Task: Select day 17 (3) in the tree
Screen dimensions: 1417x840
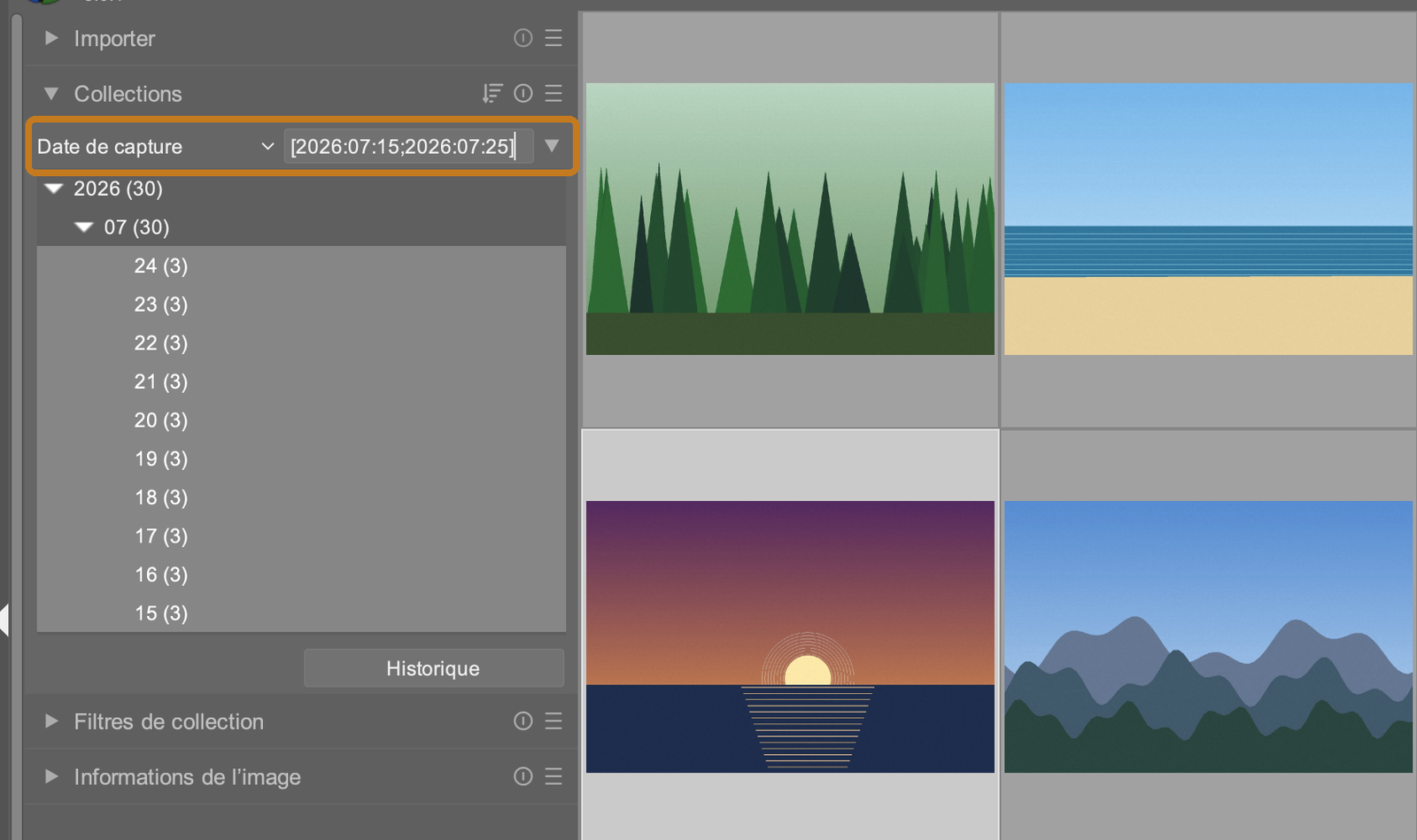Action: tap(301, 536)
